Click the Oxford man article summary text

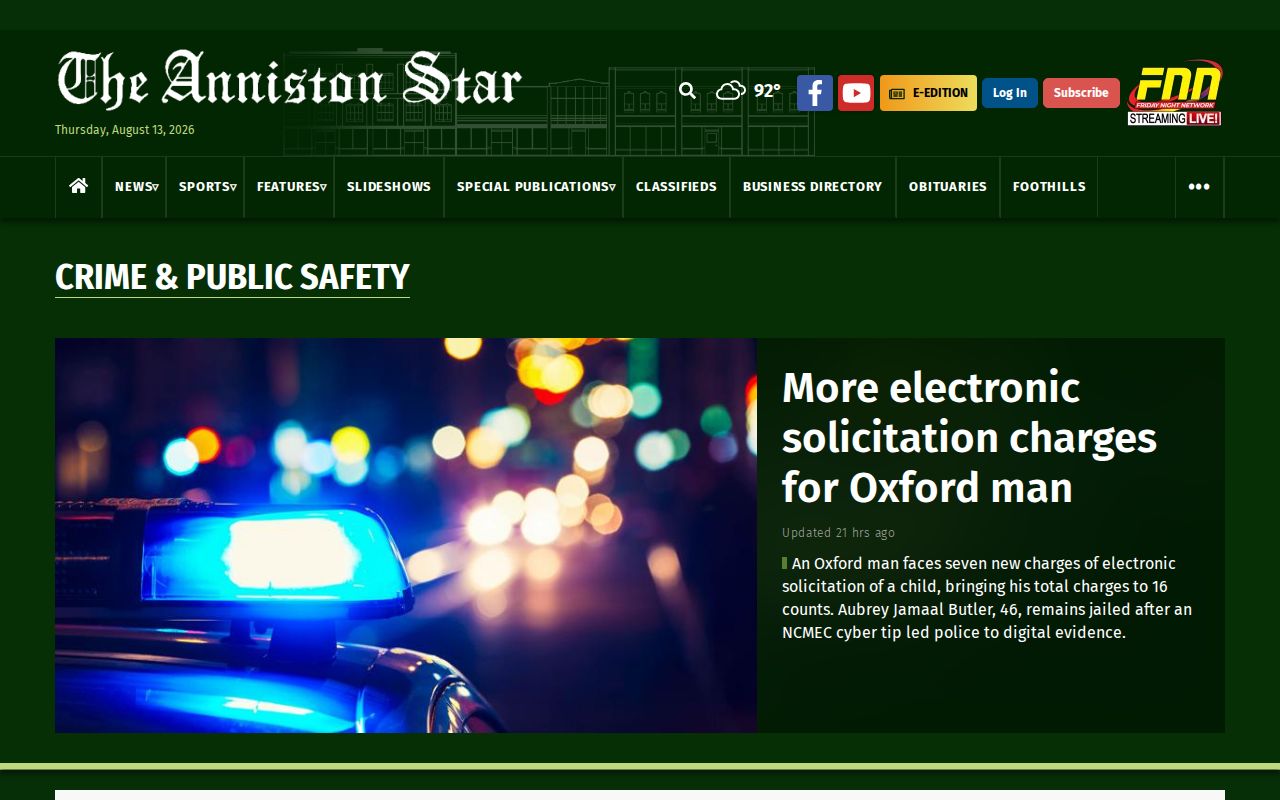click(x=987, y=598)
